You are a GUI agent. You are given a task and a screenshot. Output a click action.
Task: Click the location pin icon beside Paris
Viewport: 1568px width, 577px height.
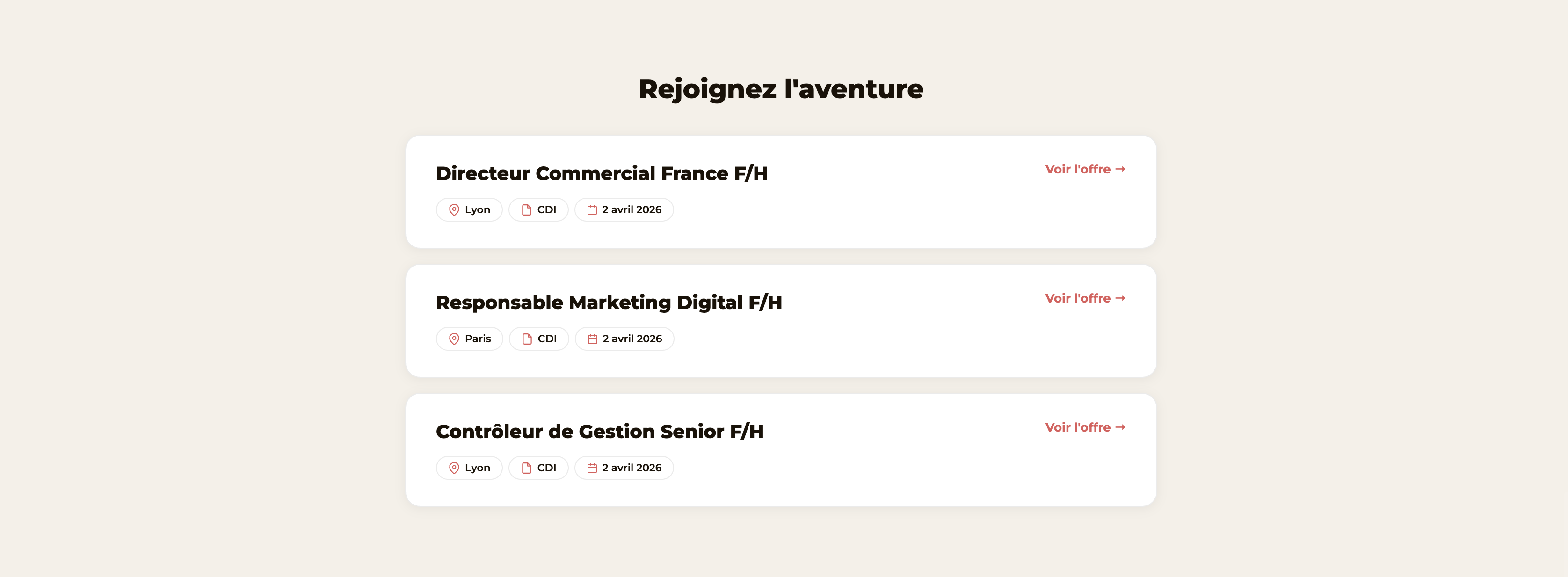tap(453, 339)
